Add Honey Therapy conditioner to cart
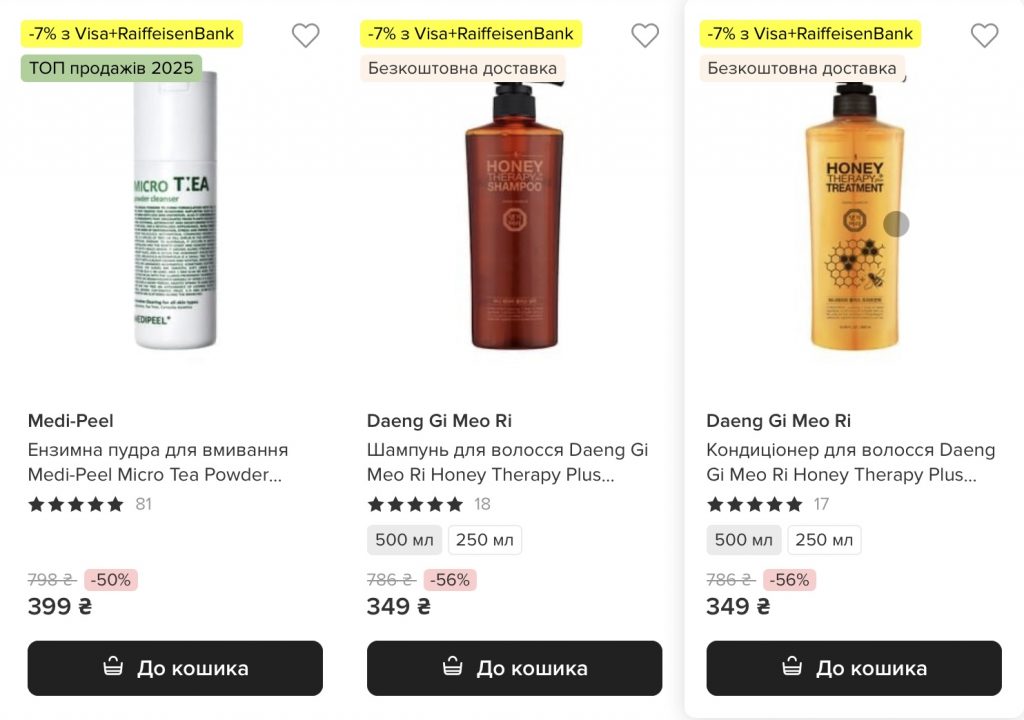This screenshot has height=720, width=1024. tap(853, 668)
